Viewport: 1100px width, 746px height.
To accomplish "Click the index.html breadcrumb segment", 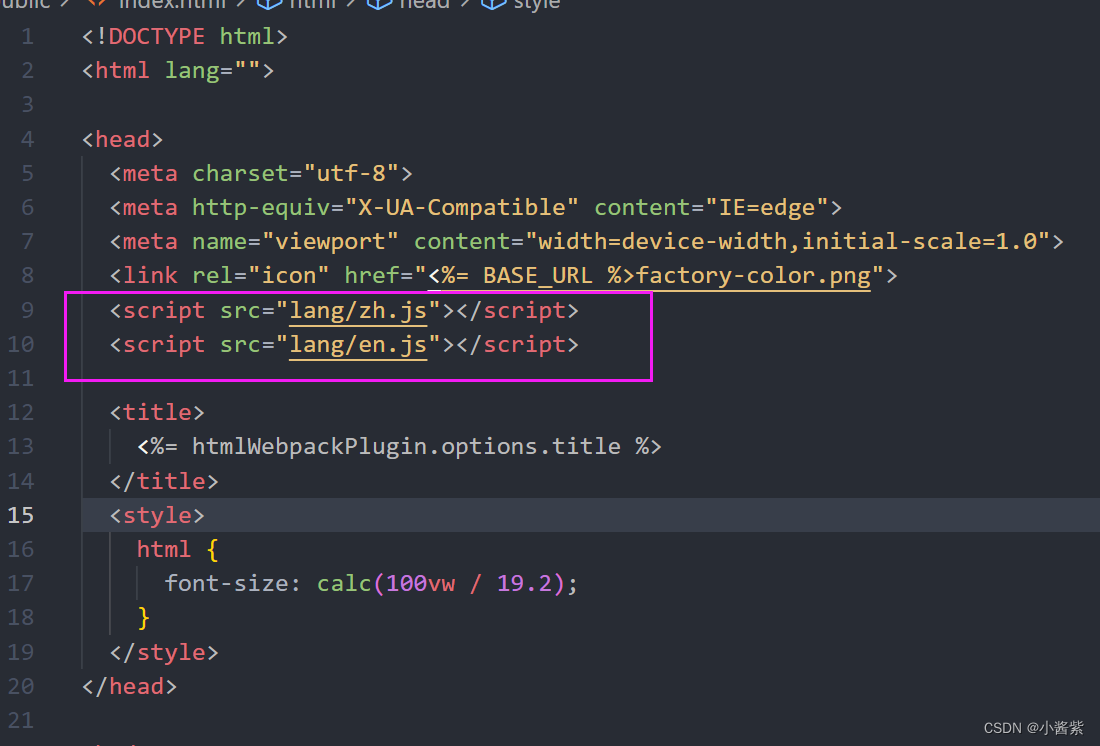I will tap(172, 5).
